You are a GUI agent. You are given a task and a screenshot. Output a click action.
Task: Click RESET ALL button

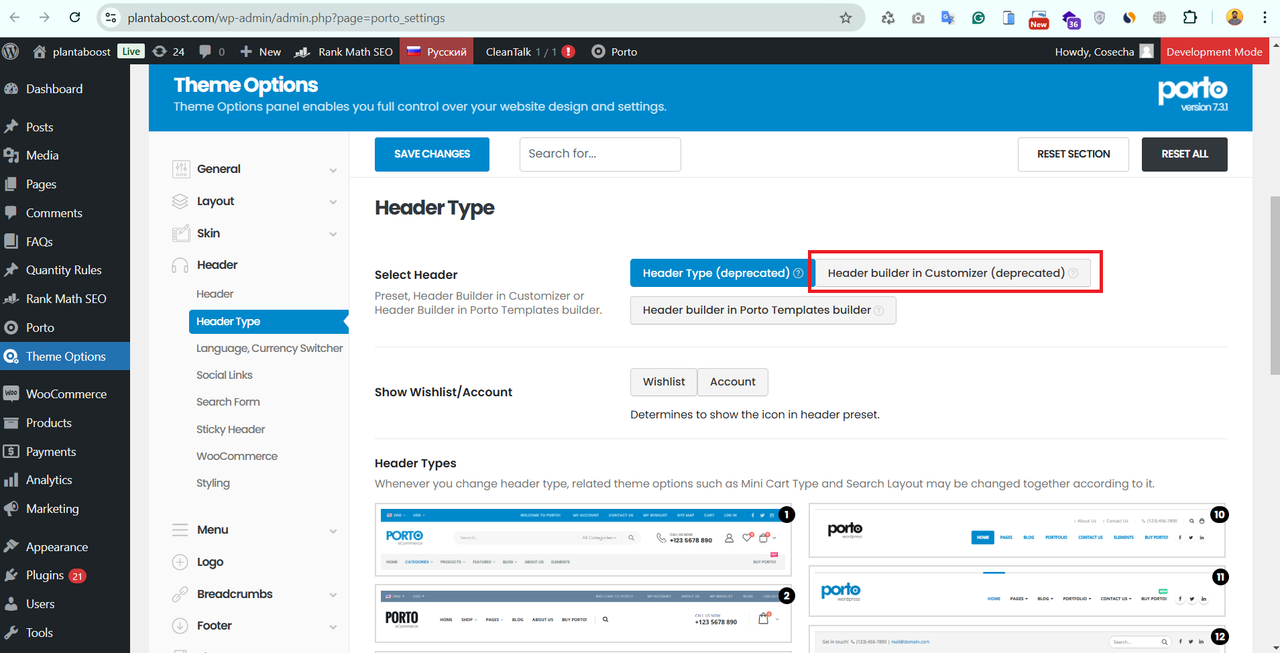point(1184,154)
